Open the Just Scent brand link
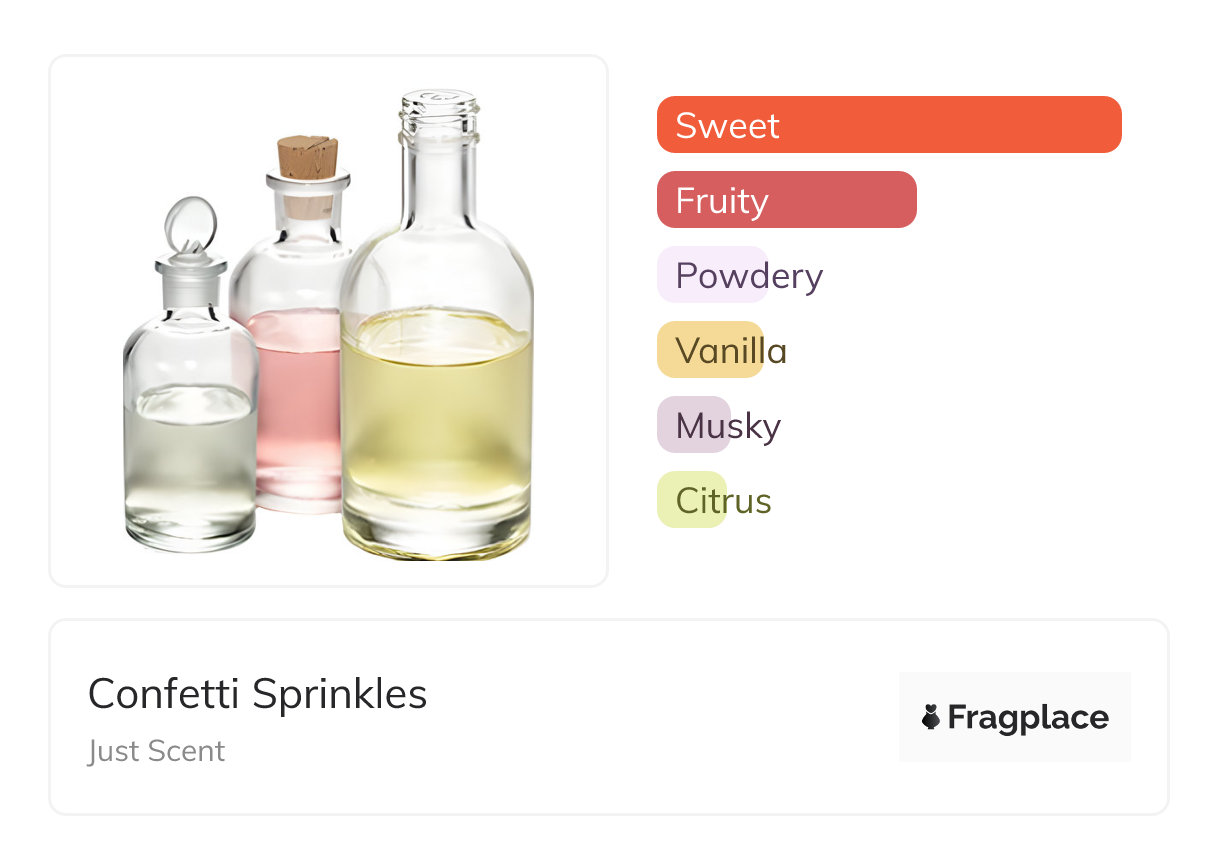Screen dimensions: 1218x864 pos(156,751)
